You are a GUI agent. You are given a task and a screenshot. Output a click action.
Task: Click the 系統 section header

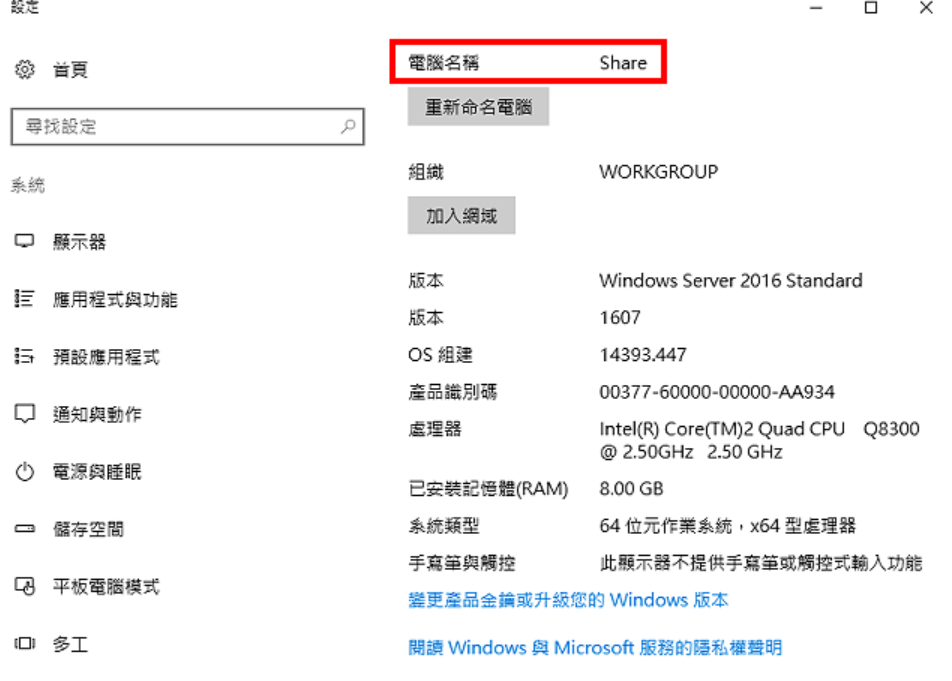(28, 185)
